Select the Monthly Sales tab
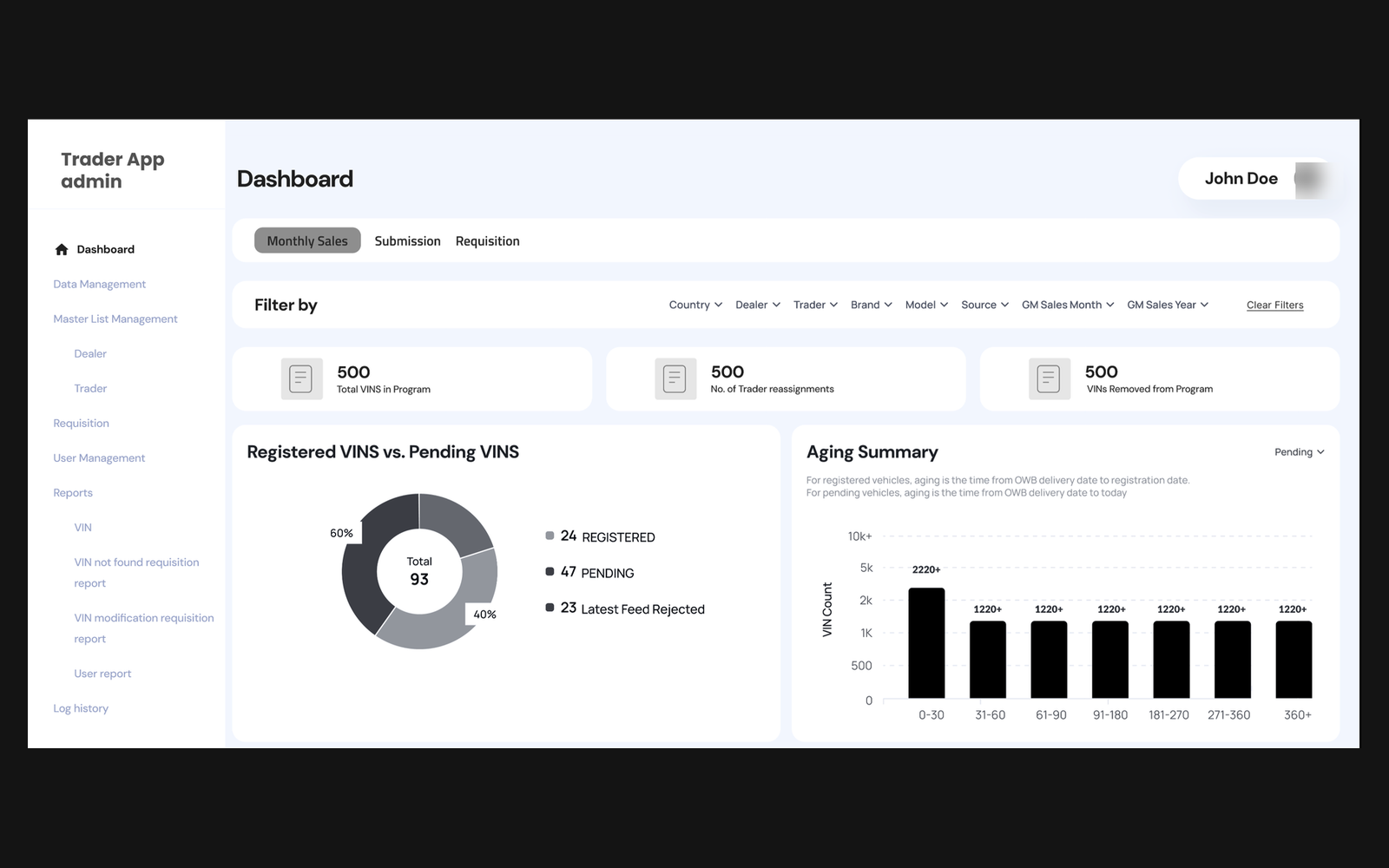 (307, 240)
